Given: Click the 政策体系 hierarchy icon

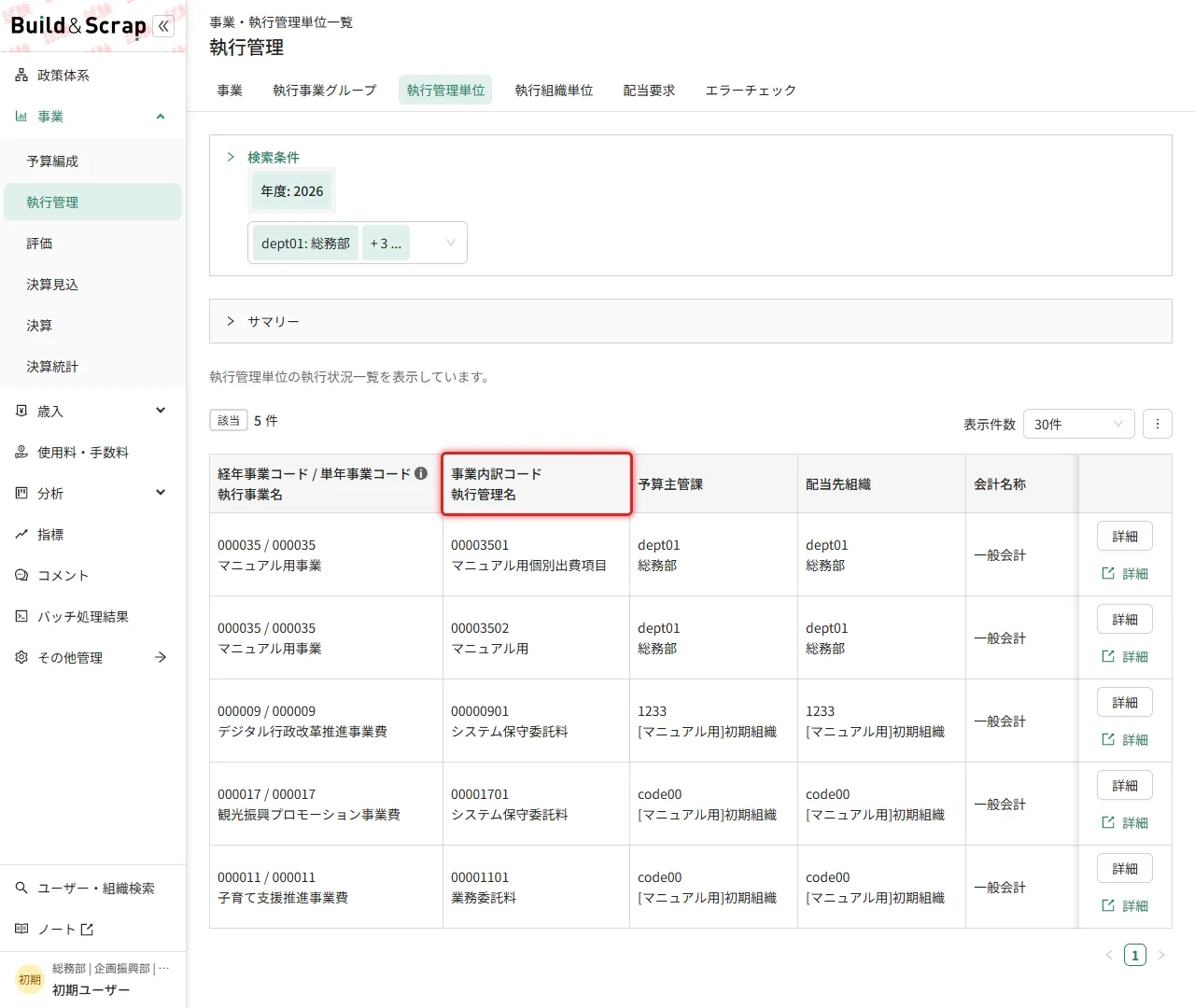Looking at the screenshot, I should [x=21, y=76].
